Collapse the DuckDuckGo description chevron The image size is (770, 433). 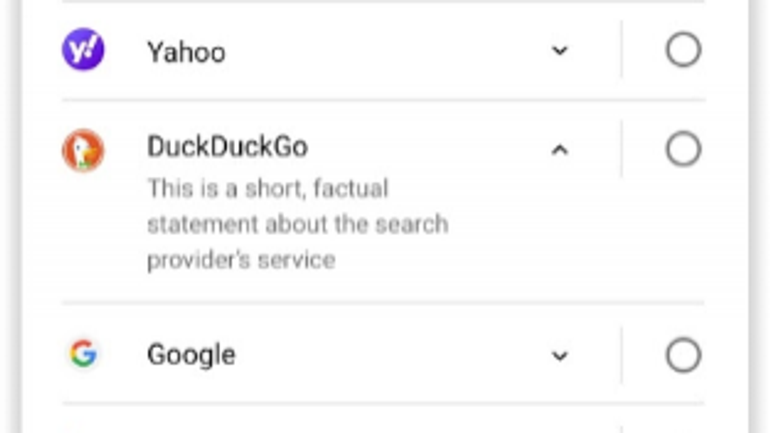coord(560,150)
